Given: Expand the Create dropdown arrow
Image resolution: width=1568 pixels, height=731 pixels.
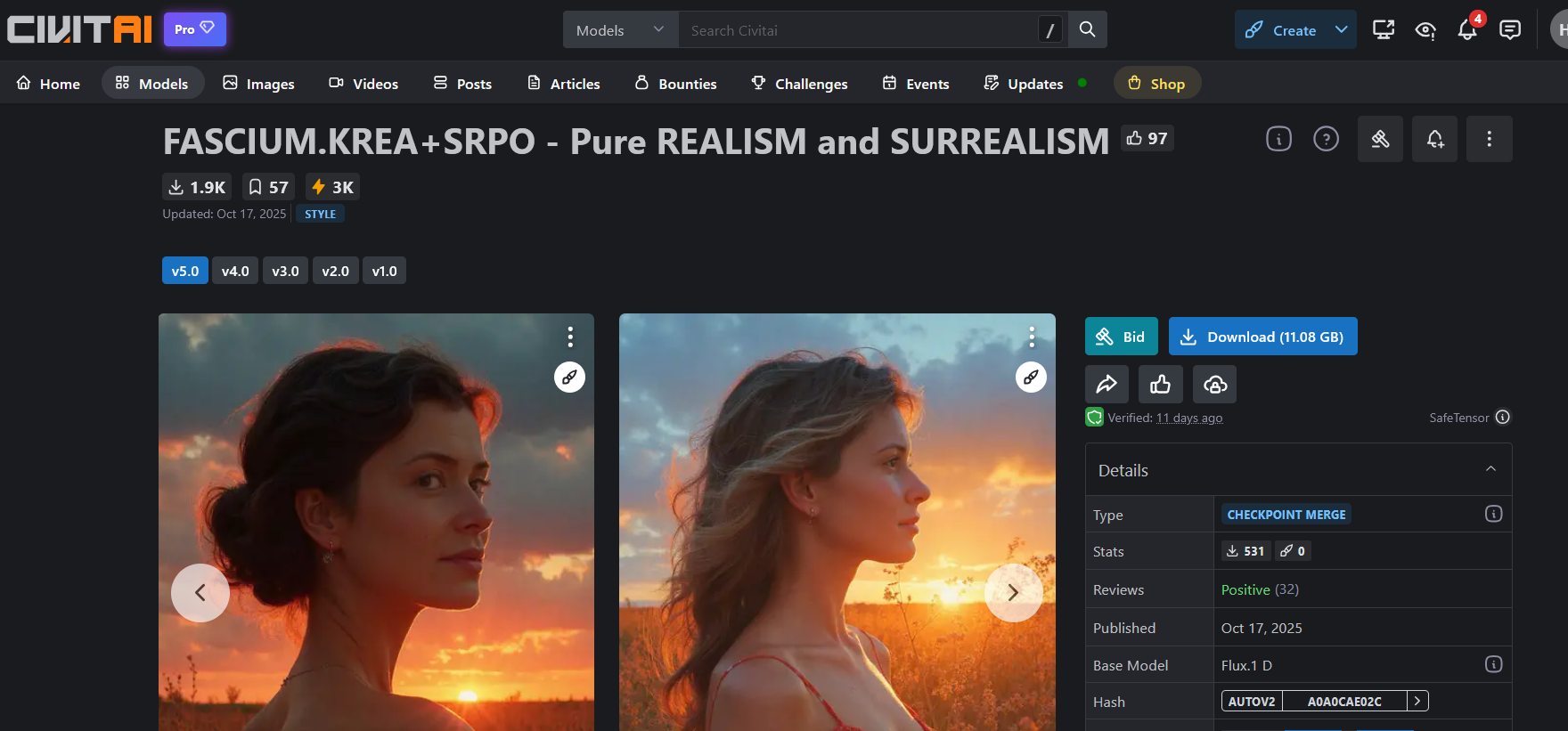Looking at the screenshot, I should (x=1341, y=29).
